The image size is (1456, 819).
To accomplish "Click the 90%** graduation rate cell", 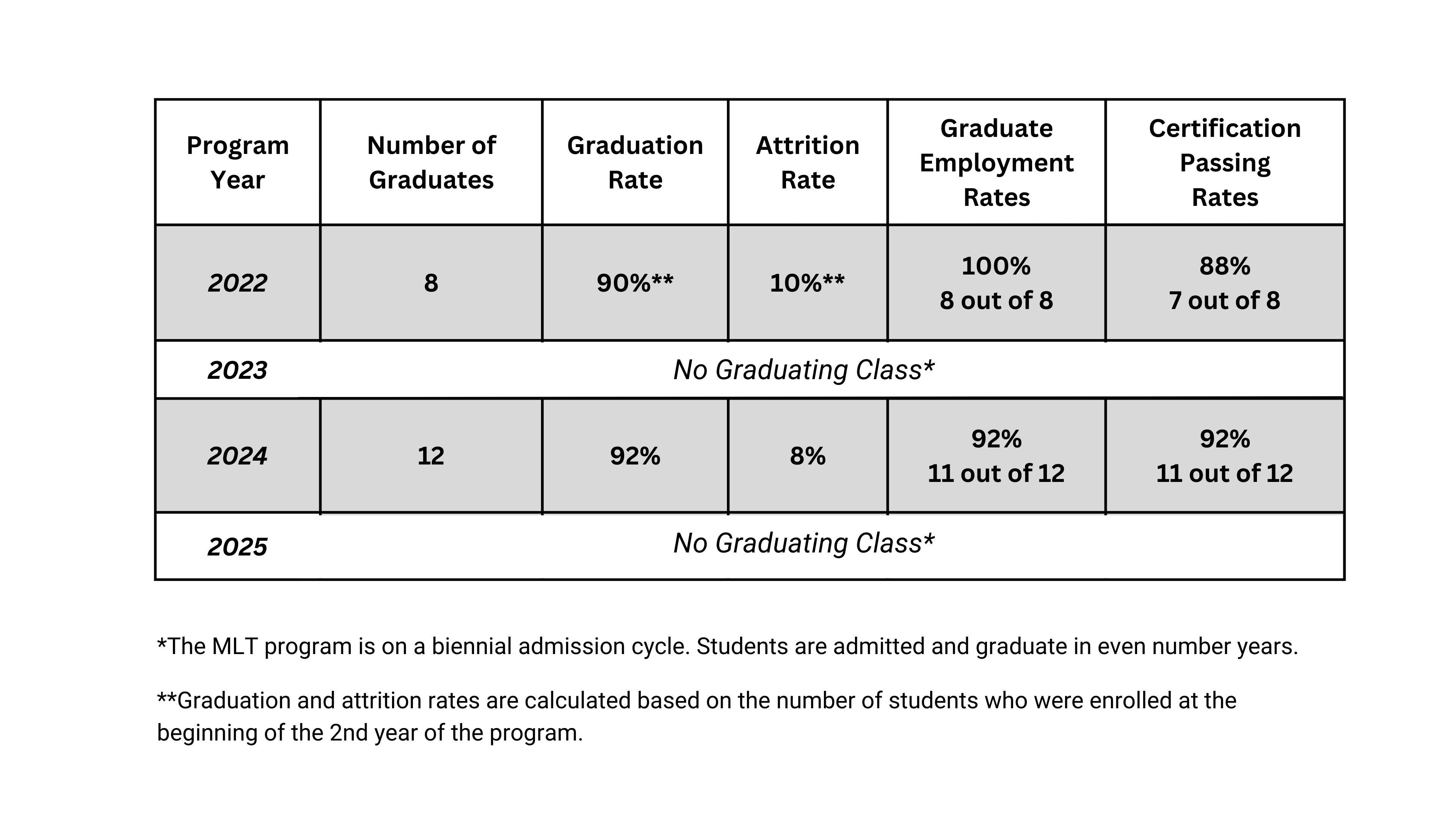I will pyautogui.click(x=635, y=283).
